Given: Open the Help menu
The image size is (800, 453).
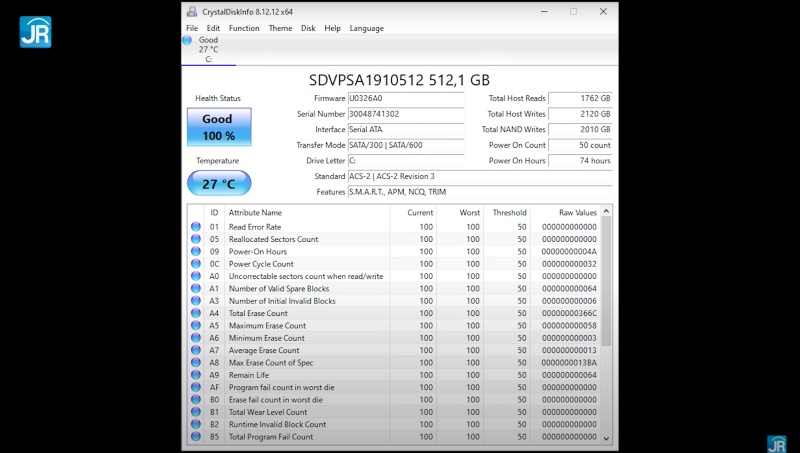Looking at the screenshot, I should [x=332, y=28].
